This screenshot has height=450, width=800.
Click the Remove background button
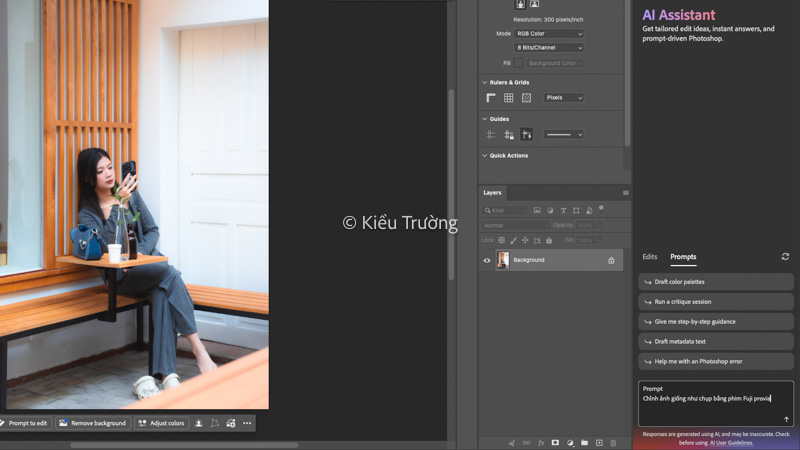point(93,423)
